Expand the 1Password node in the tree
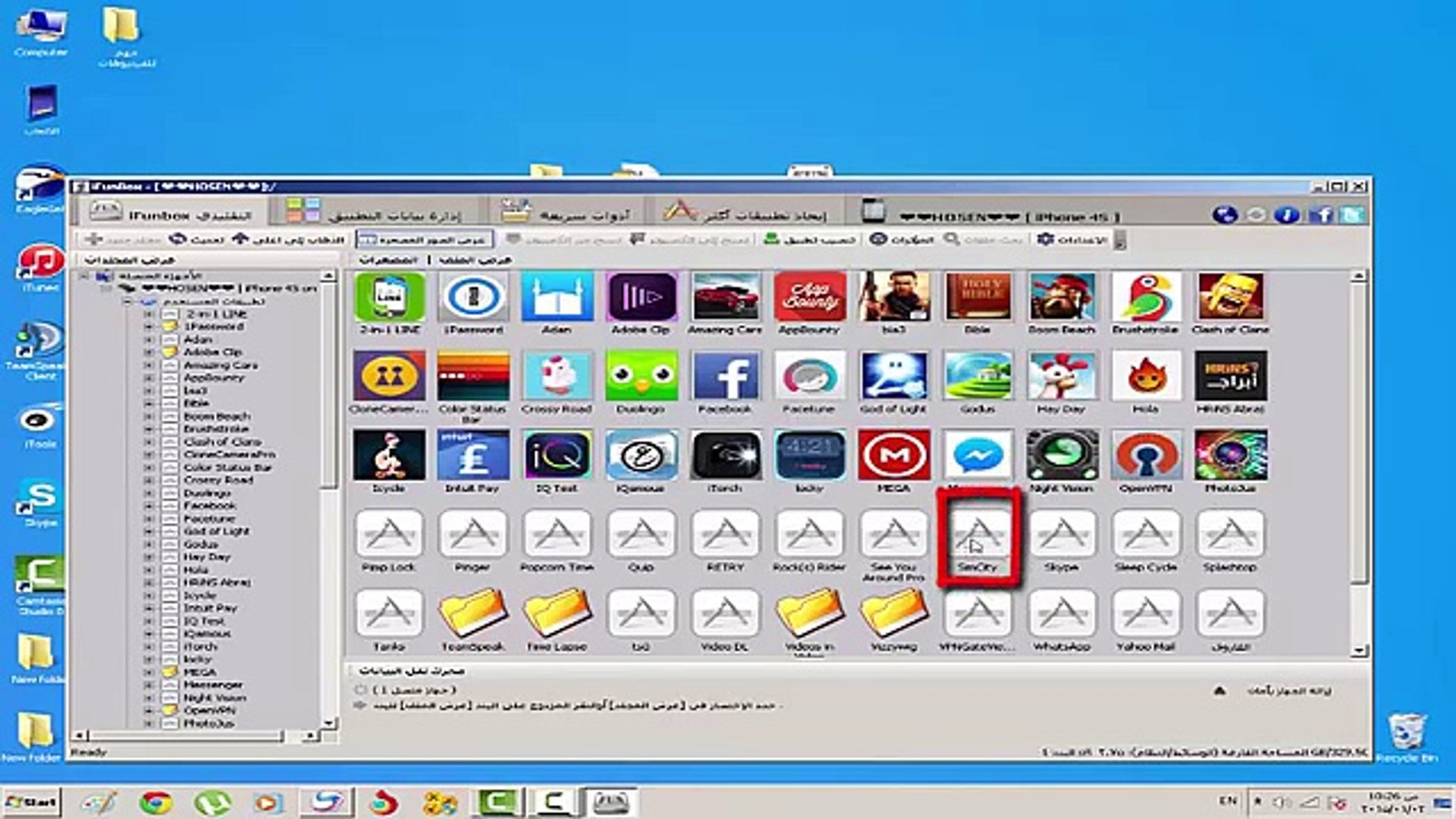The width and height of the screenshot is (1456, 819). (149, 327)
